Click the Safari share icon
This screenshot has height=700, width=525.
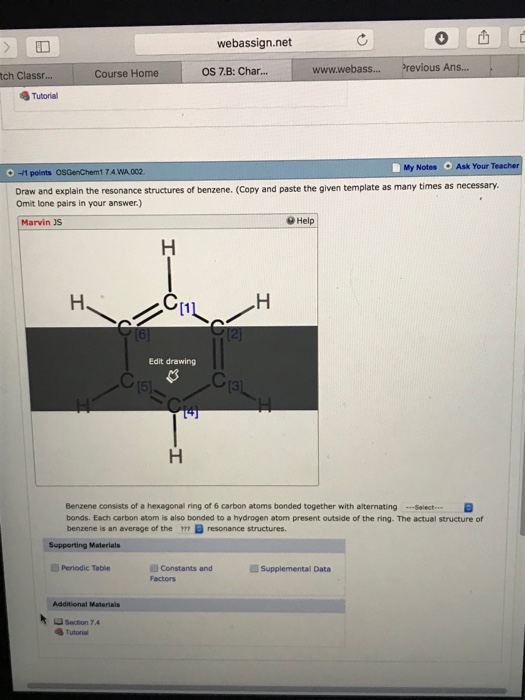[x=483, y=39]
